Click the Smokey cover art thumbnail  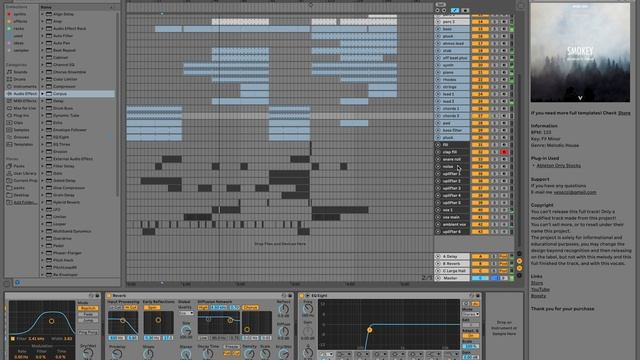(x=580, y=52)
